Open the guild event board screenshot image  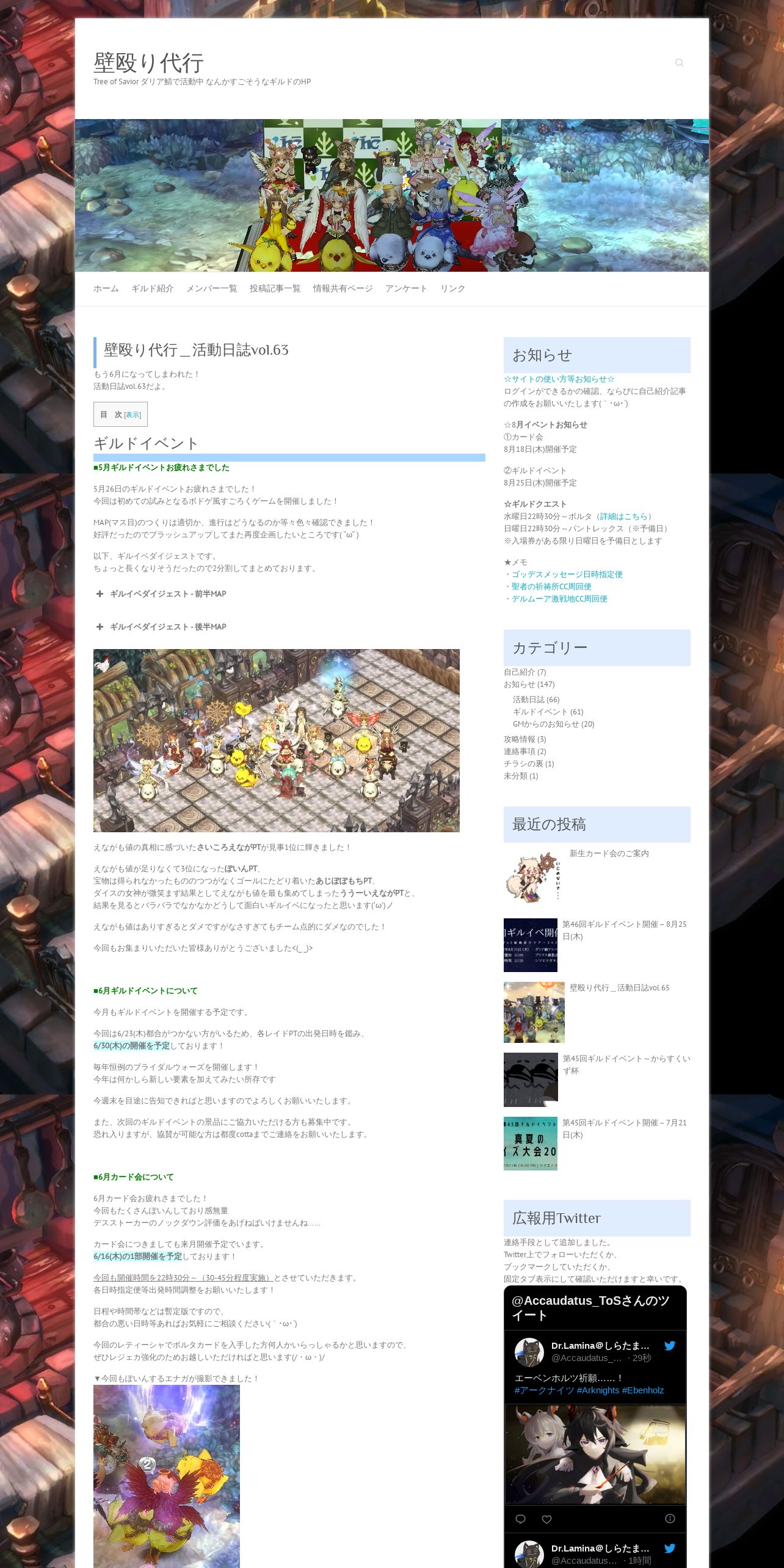(277, 741)
